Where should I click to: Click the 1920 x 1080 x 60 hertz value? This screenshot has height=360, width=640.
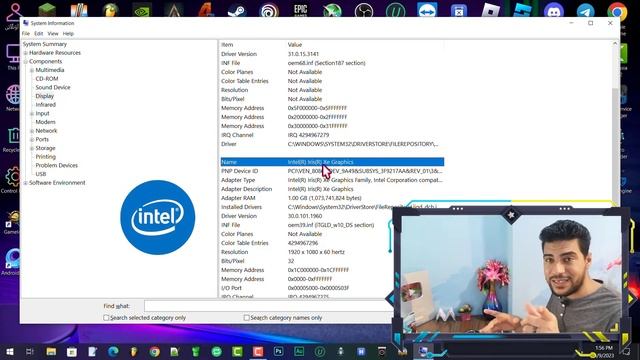point(316,252)
